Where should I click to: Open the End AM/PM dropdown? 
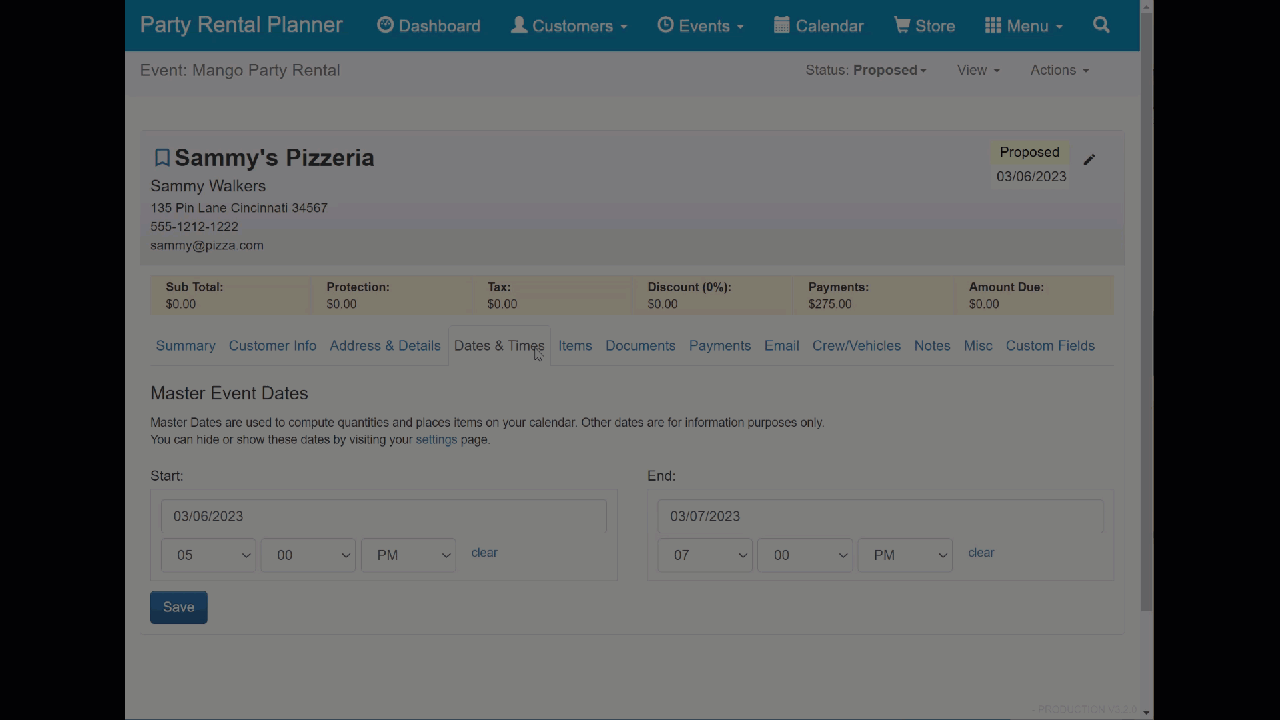pyautogui.click(x=905, y=555)
